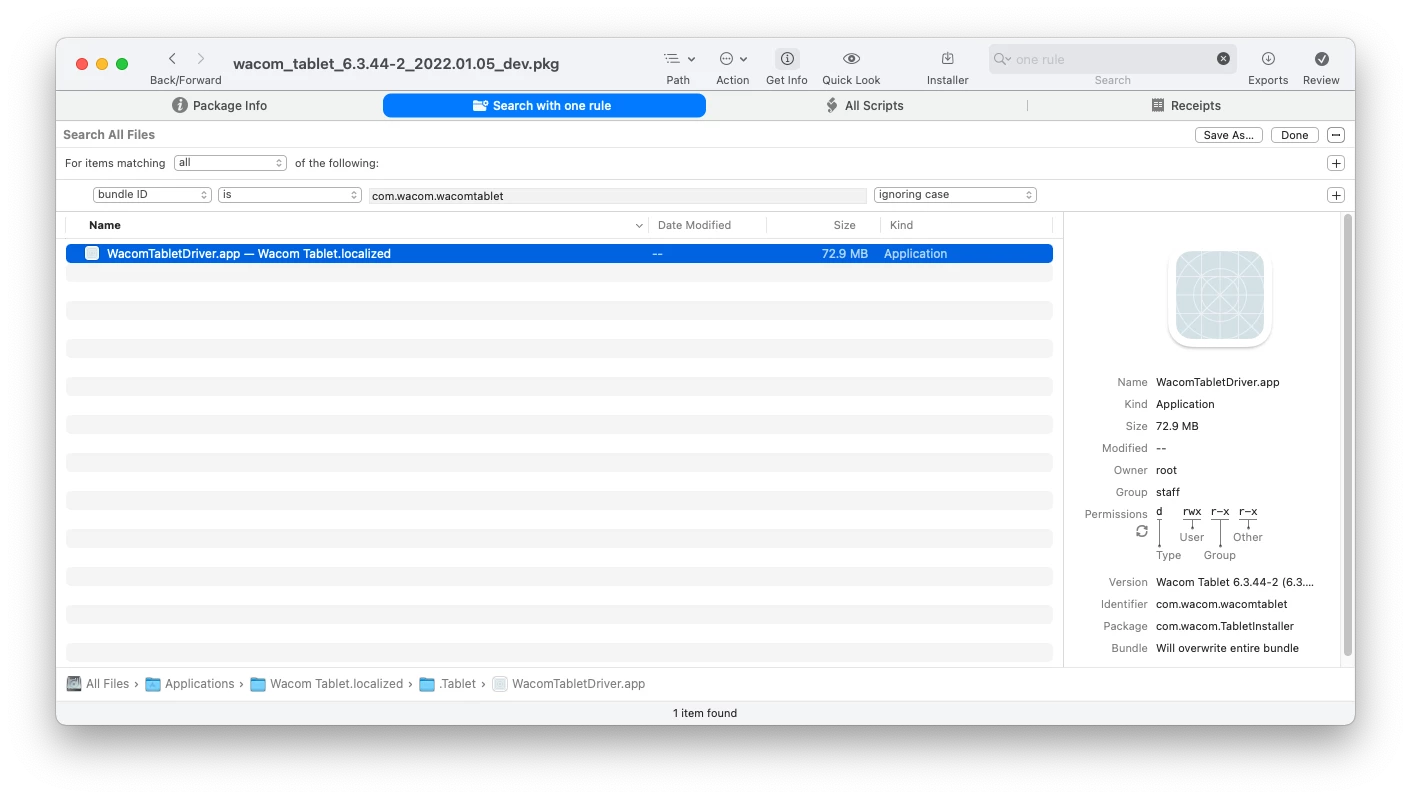This screenshot has width=1411, height=799.
Task: Go back with the Back arrow
Action: pyautogui.click(x=172, y=59)
